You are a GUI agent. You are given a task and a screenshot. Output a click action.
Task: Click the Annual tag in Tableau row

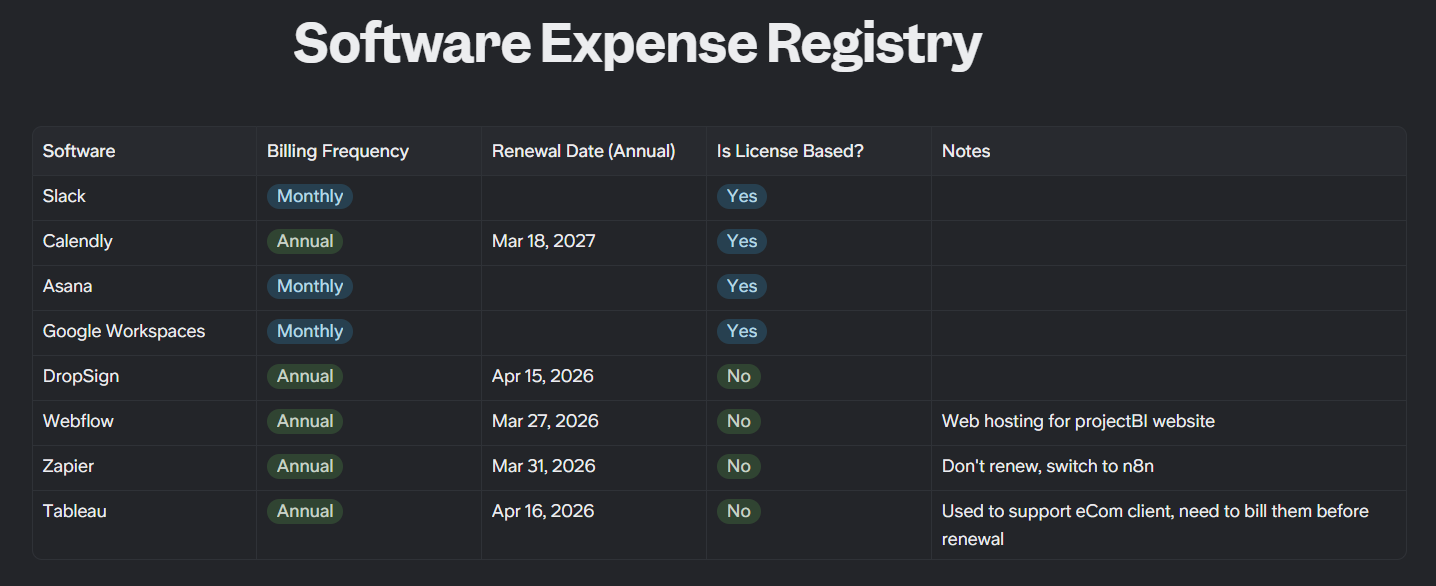305,511
